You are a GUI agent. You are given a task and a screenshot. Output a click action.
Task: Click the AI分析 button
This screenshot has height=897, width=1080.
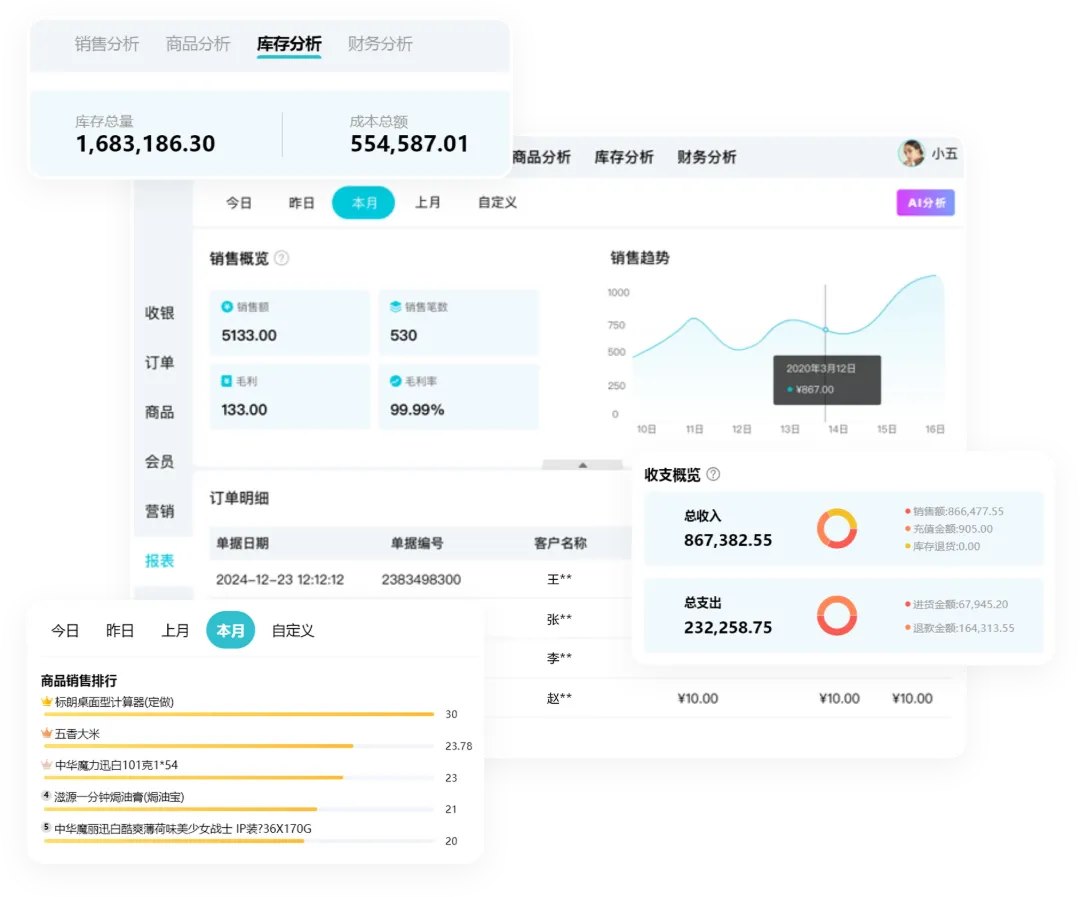[926, 203]
